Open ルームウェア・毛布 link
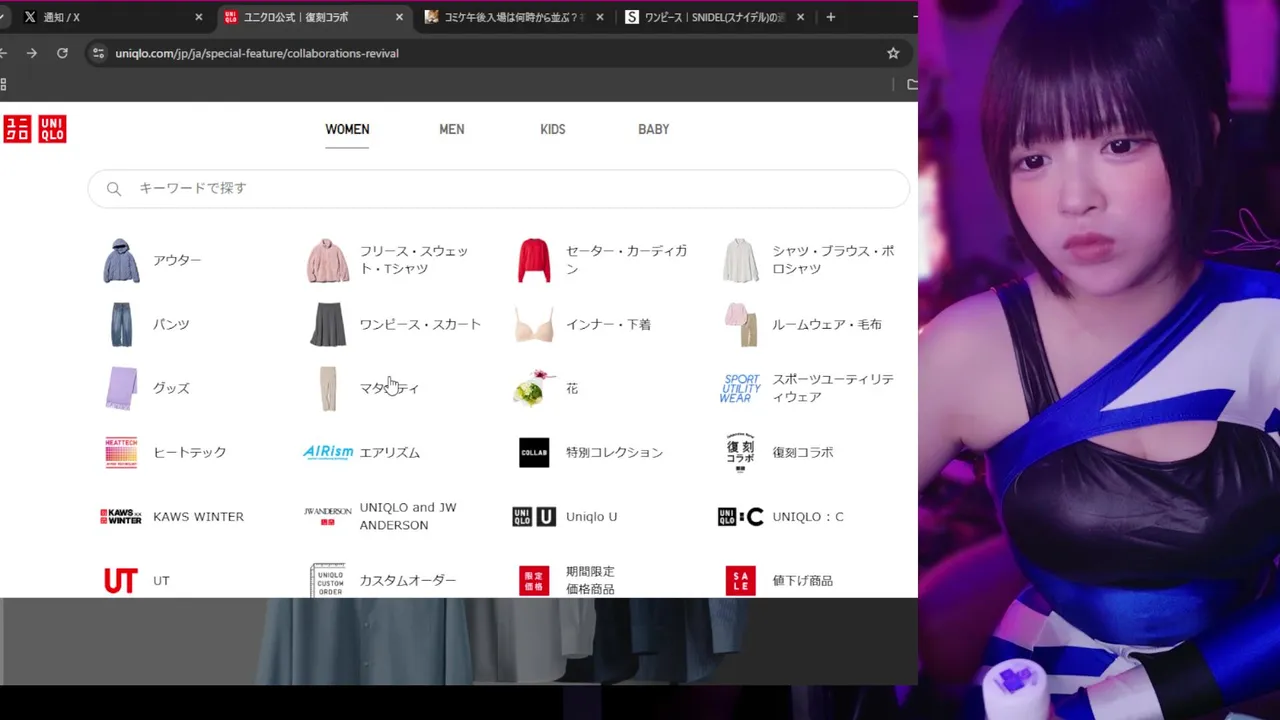This screenshot has height=720, width=1280. pos(827,324)
